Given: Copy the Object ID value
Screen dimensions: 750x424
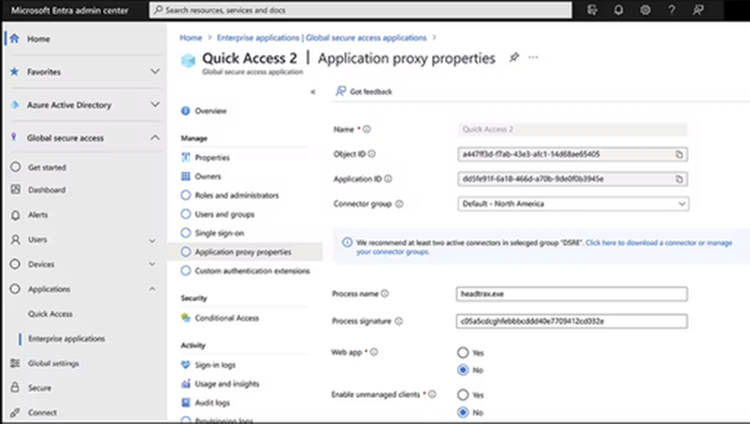Looking at the screenshot, I should click(679, 154).
